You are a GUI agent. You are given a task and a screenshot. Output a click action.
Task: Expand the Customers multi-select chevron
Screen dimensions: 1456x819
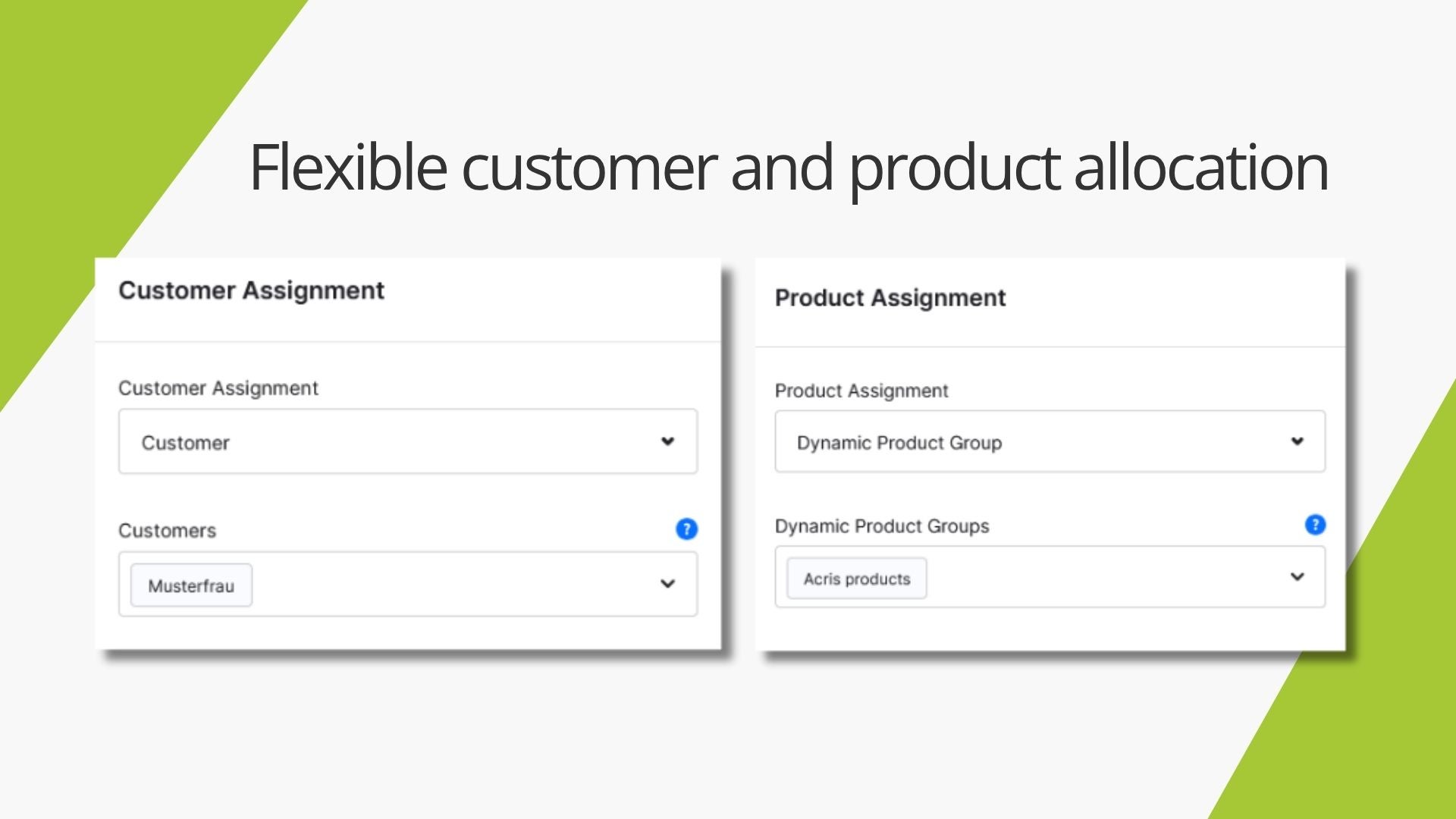click(667, 584)
